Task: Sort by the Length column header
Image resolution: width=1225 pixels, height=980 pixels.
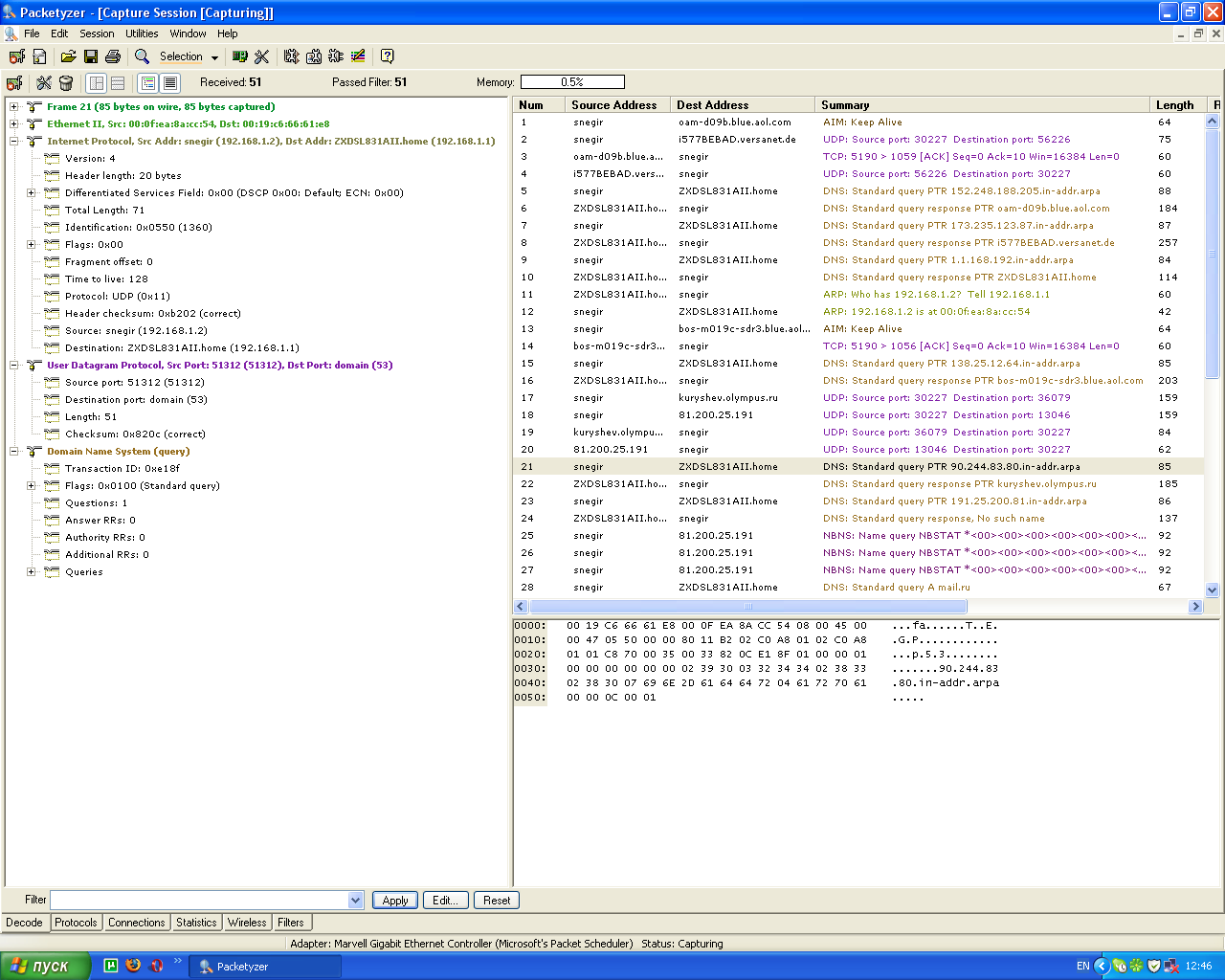Action: click(x=1179, y=105)
